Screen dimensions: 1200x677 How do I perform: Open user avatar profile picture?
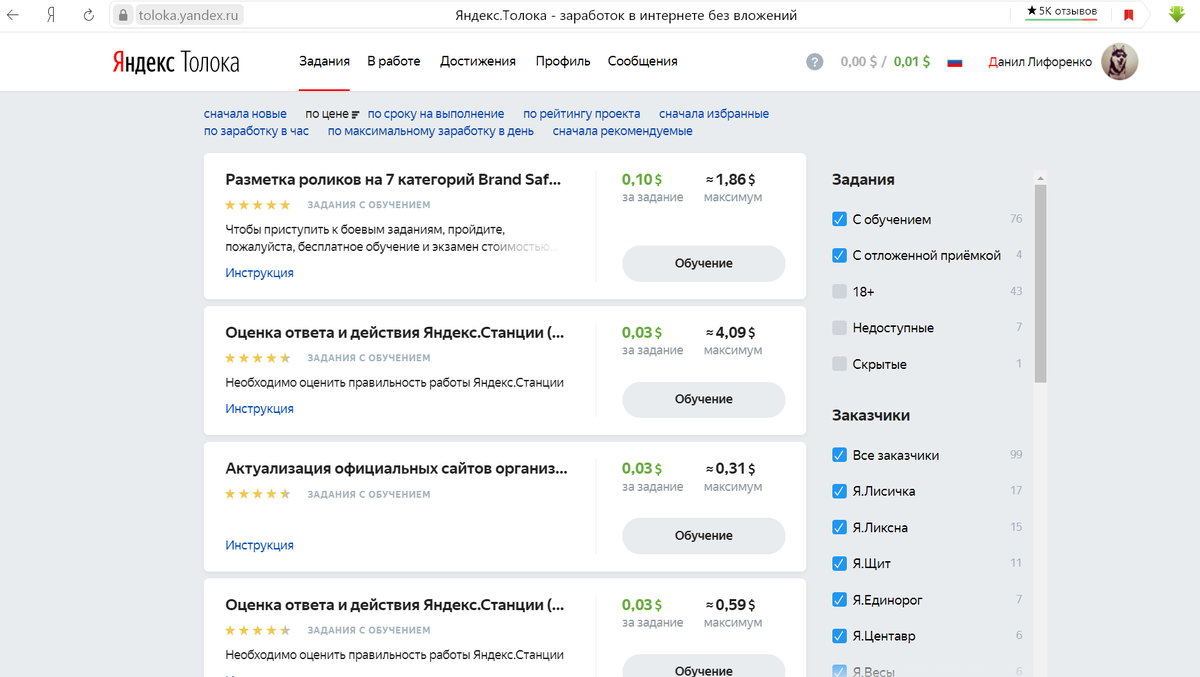click(x=1119, y=62)
